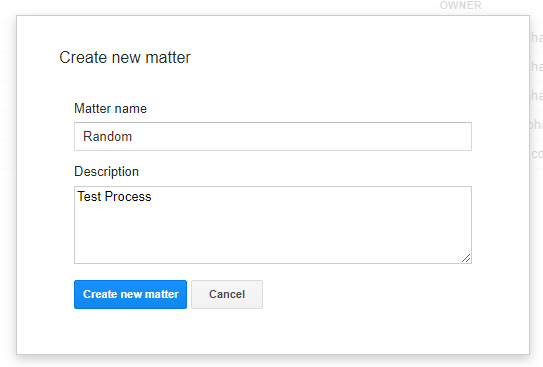Select fourth owner entry starting with 'pha'
Viewport: 543px width, 367px height.
click(536, 125)
